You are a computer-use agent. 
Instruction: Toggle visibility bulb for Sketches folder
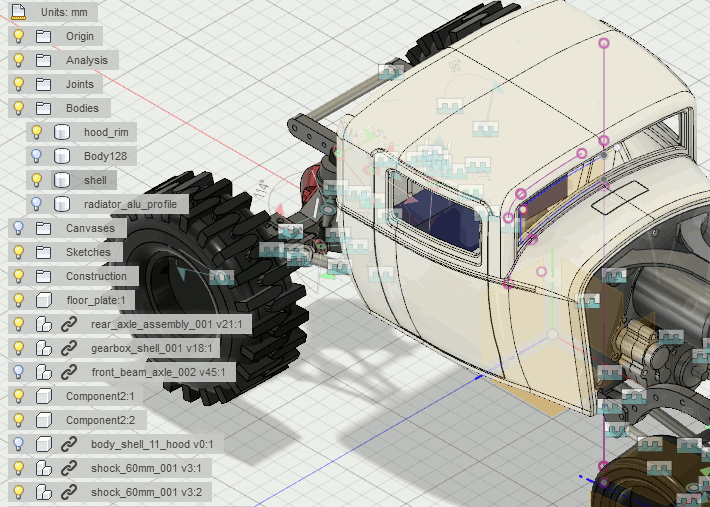[x=19, y=252]
